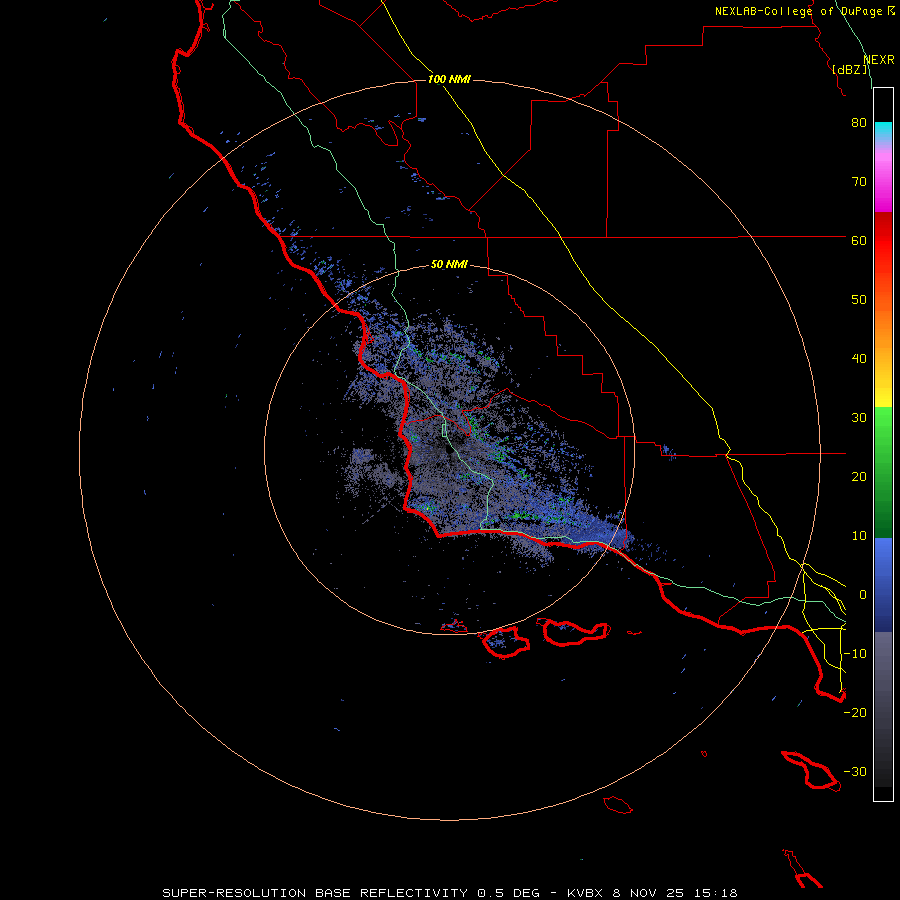Click the yellow band of the color bar
This screenshot has width=900, height=900.
click(x=883, y=396)
